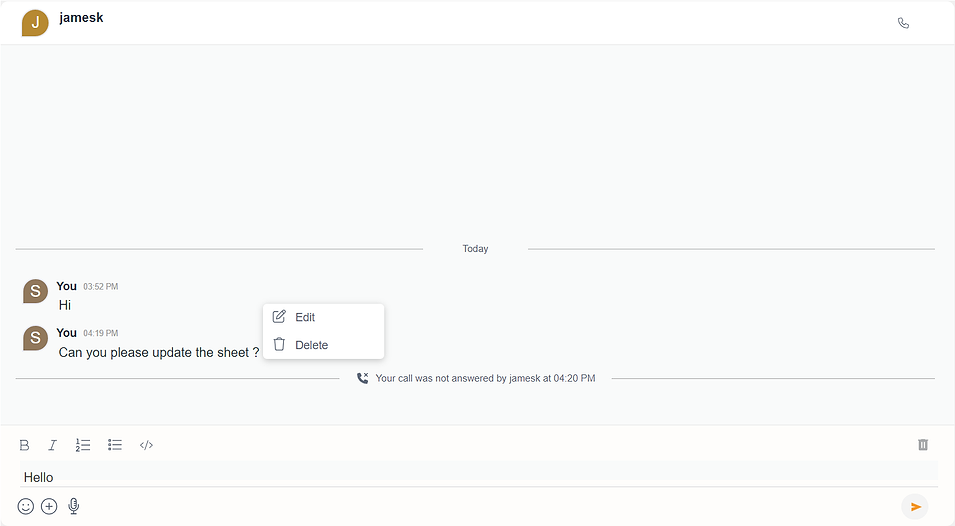This screenshot has width=955, height=526.
Task: Start a voice call with jamesk
Action: (x=903, y=23)
